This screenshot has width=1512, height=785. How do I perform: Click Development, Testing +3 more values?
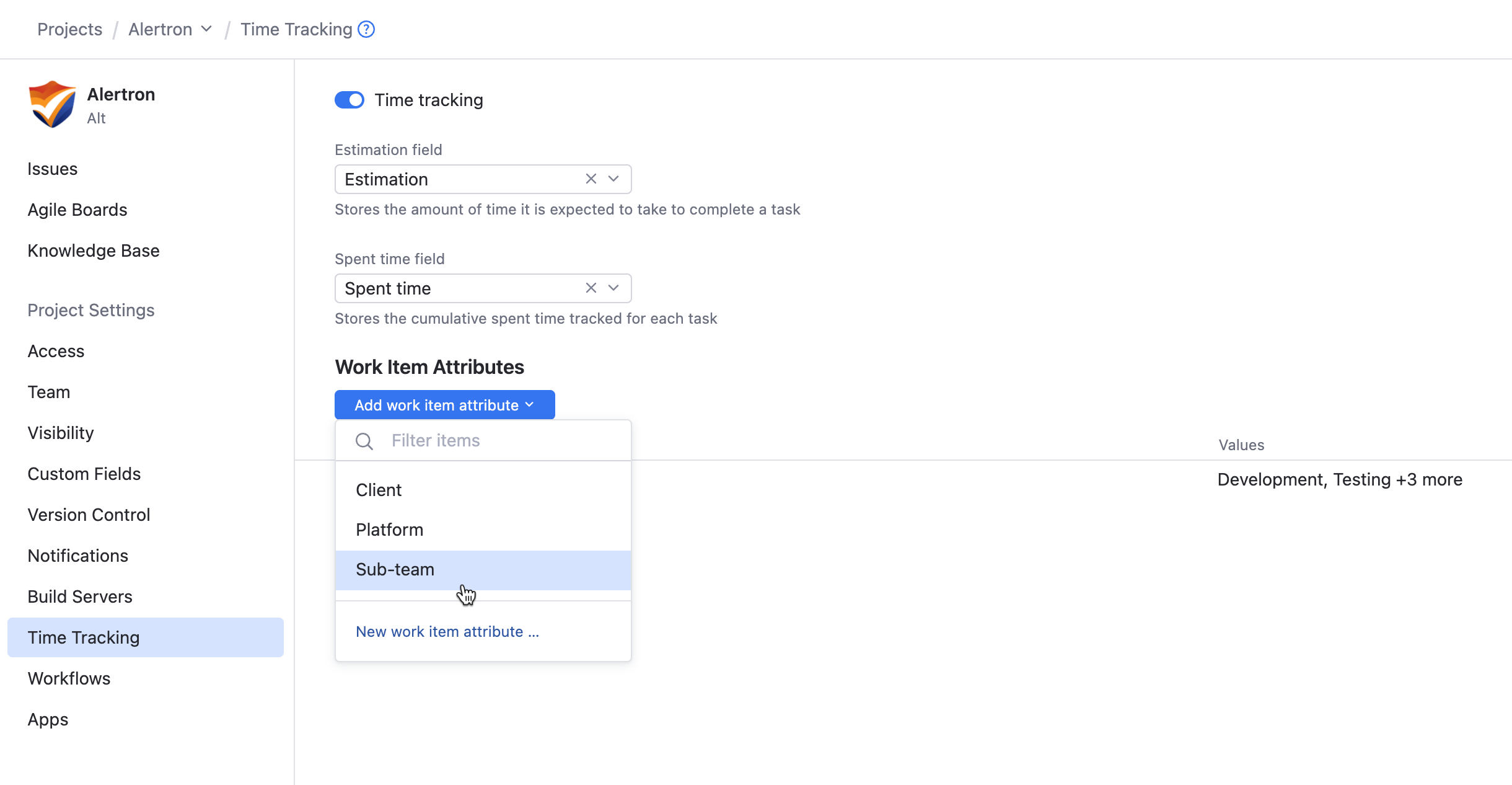click(x=1340, y=479)
